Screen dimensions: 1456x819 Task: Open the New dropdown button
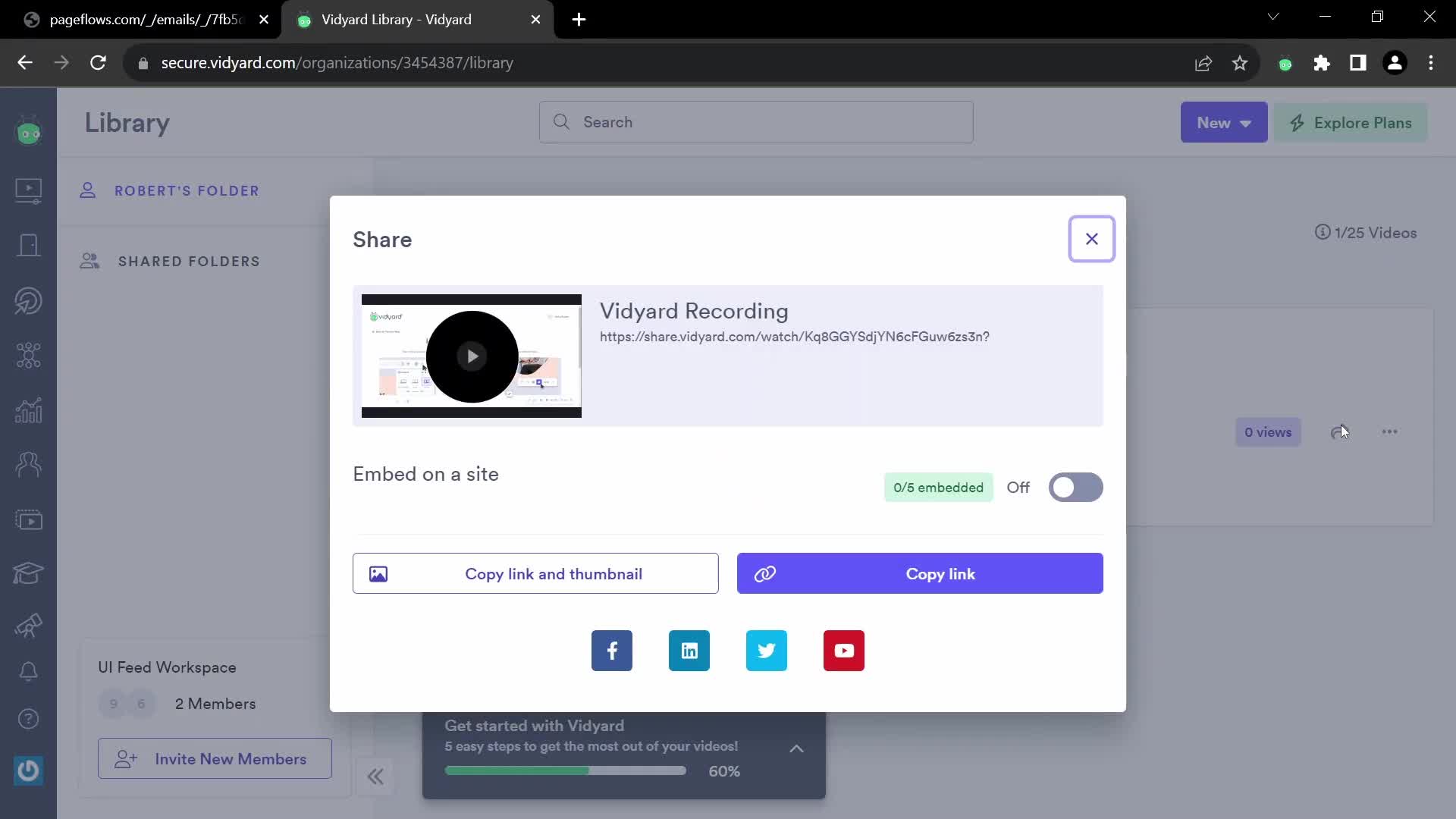pyautogui.click(x=1224, y=122)
